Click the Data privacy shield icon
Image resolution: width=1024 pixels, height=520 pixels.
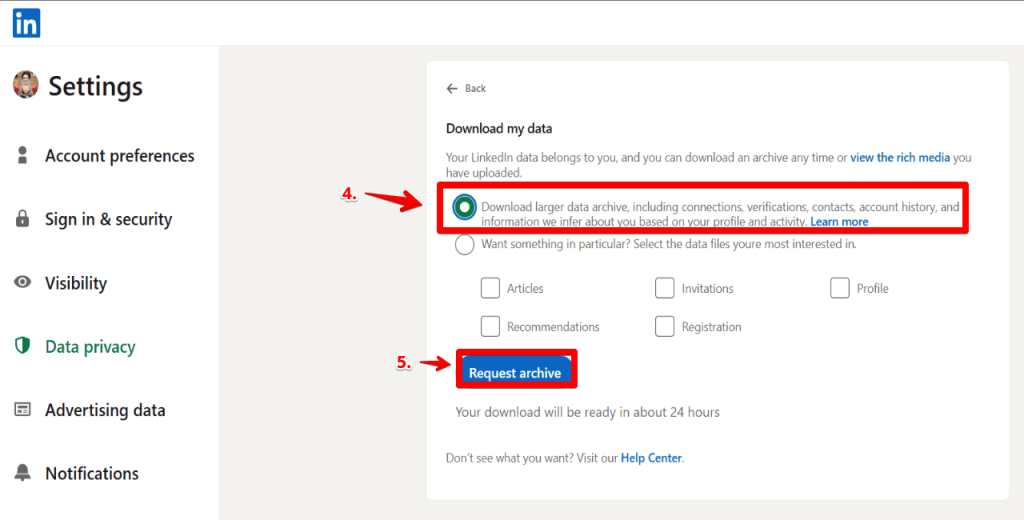(x=22, y=346)
